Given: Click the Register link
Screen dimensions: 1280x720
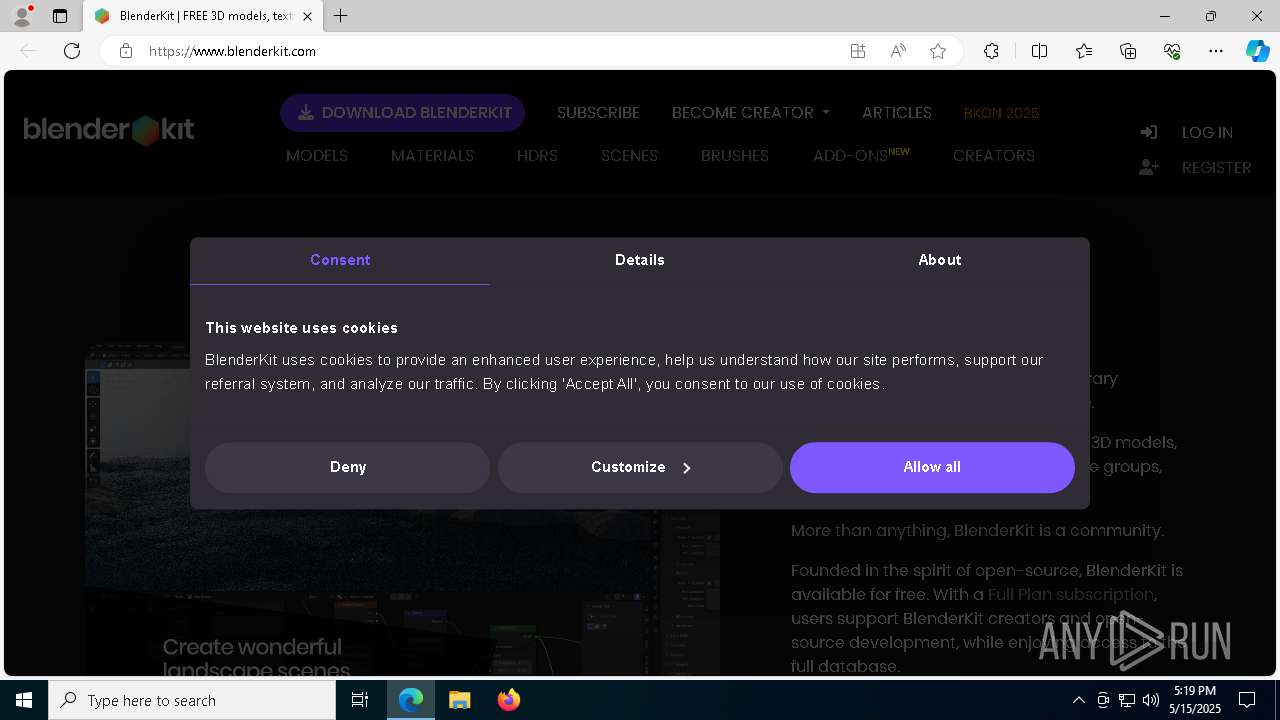Looking at the screenshot, I should (x=1216, y=168).
